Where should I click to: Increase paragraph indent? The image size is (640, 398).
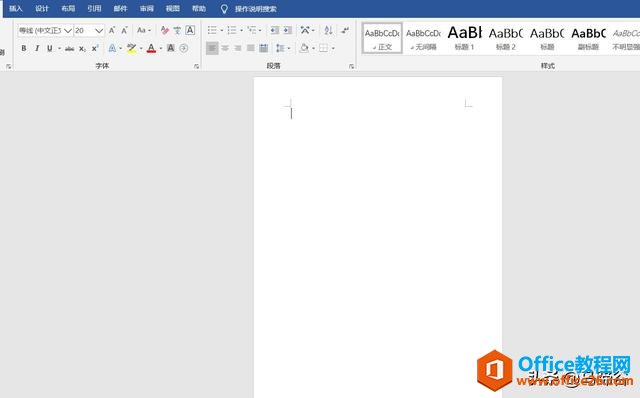(x=288, y=30)
